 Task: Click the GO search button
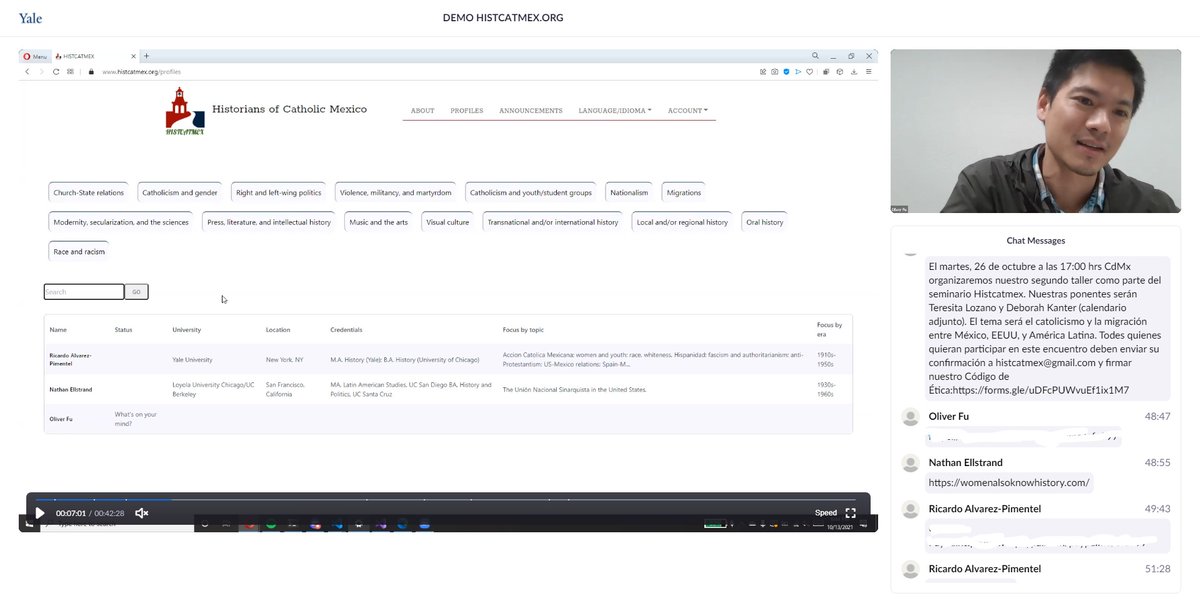[136, 291]
